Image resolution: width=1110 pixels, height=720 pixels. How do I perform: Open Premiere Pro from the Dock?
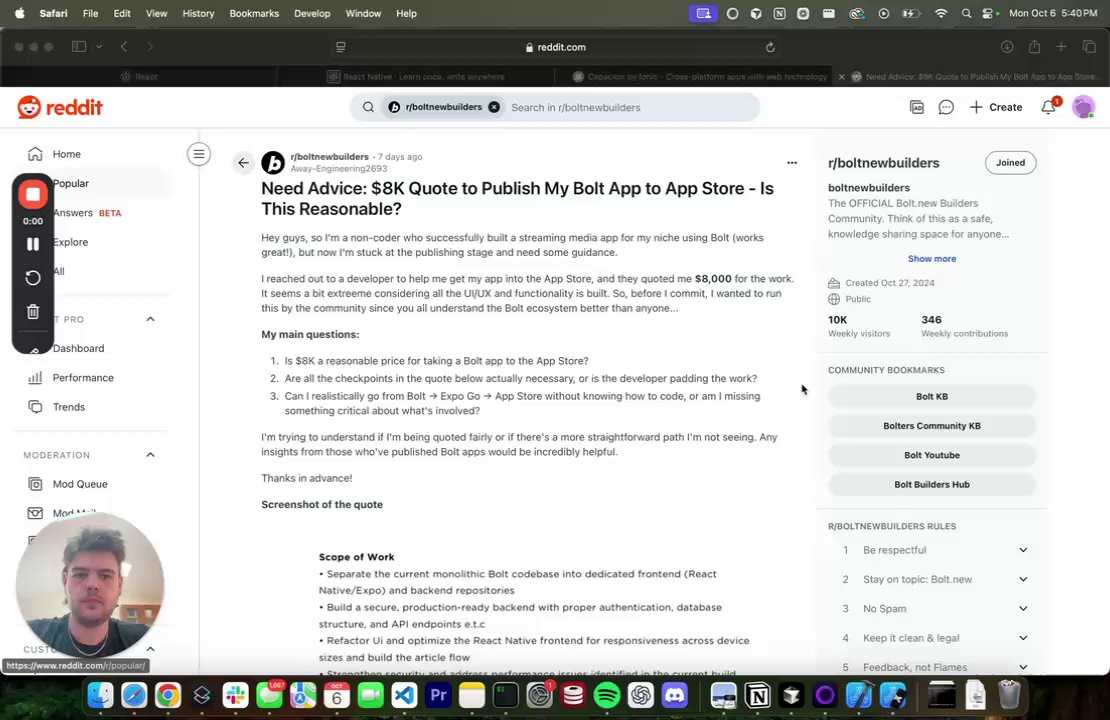pos(438,695)
